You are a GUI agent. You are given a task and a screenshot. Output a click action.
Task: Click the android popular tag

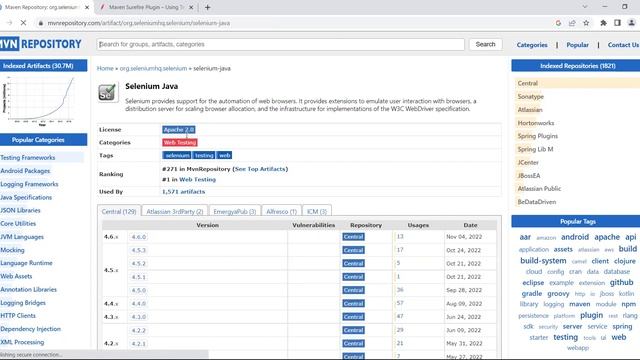[x=575, y=237]
